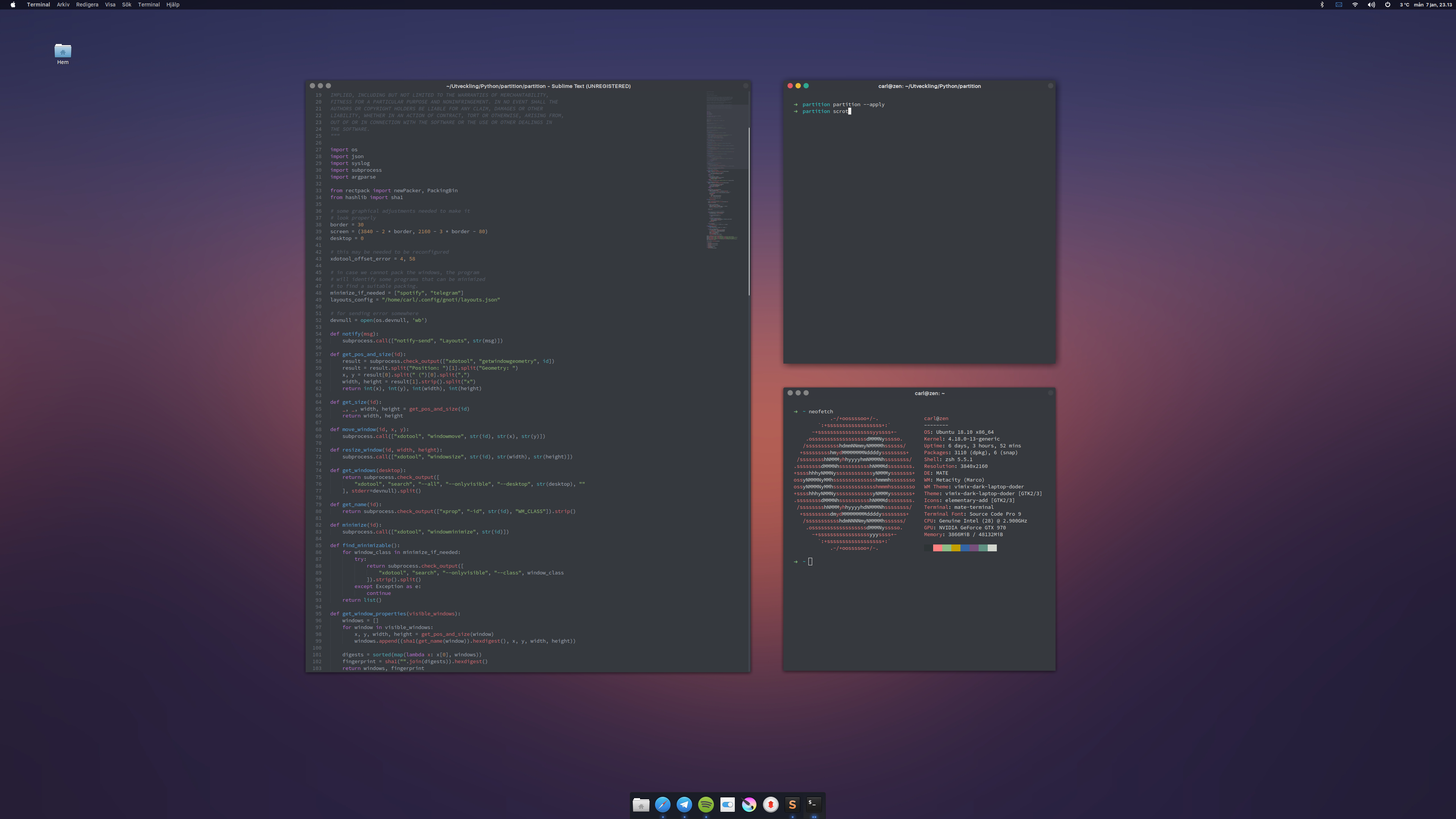Image resolution: width=1456 pixels, height=819 pixels.
Task: Open the Arkiv menu
Action: click(63, 5)
